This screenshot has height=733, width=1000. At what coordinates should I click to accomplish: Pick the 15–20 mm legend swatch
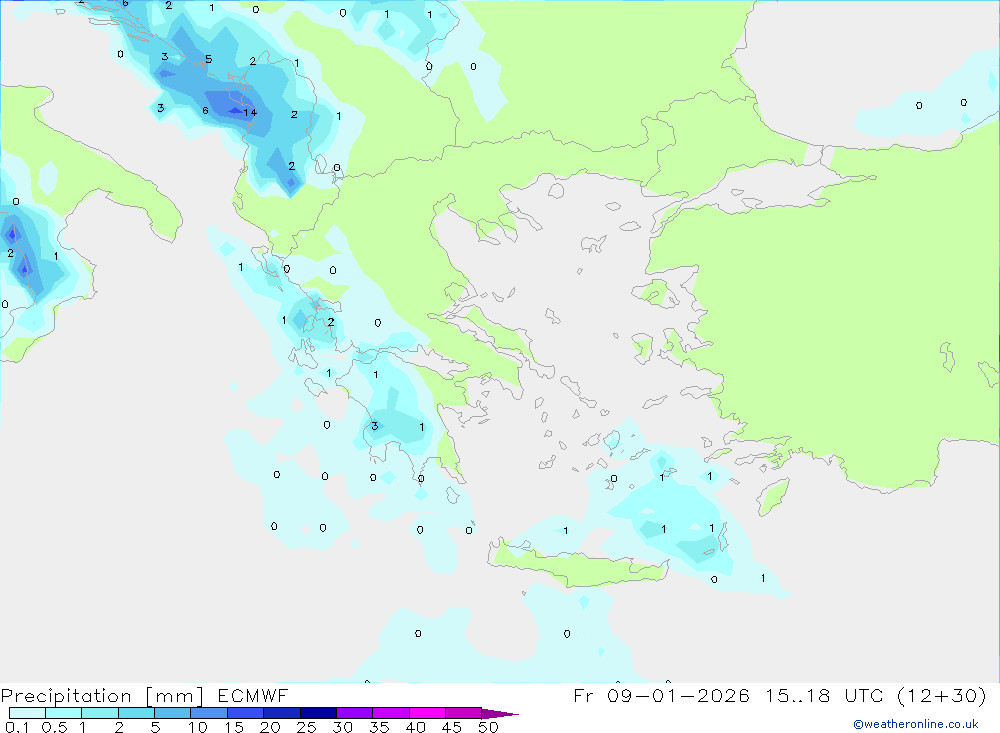246,713
